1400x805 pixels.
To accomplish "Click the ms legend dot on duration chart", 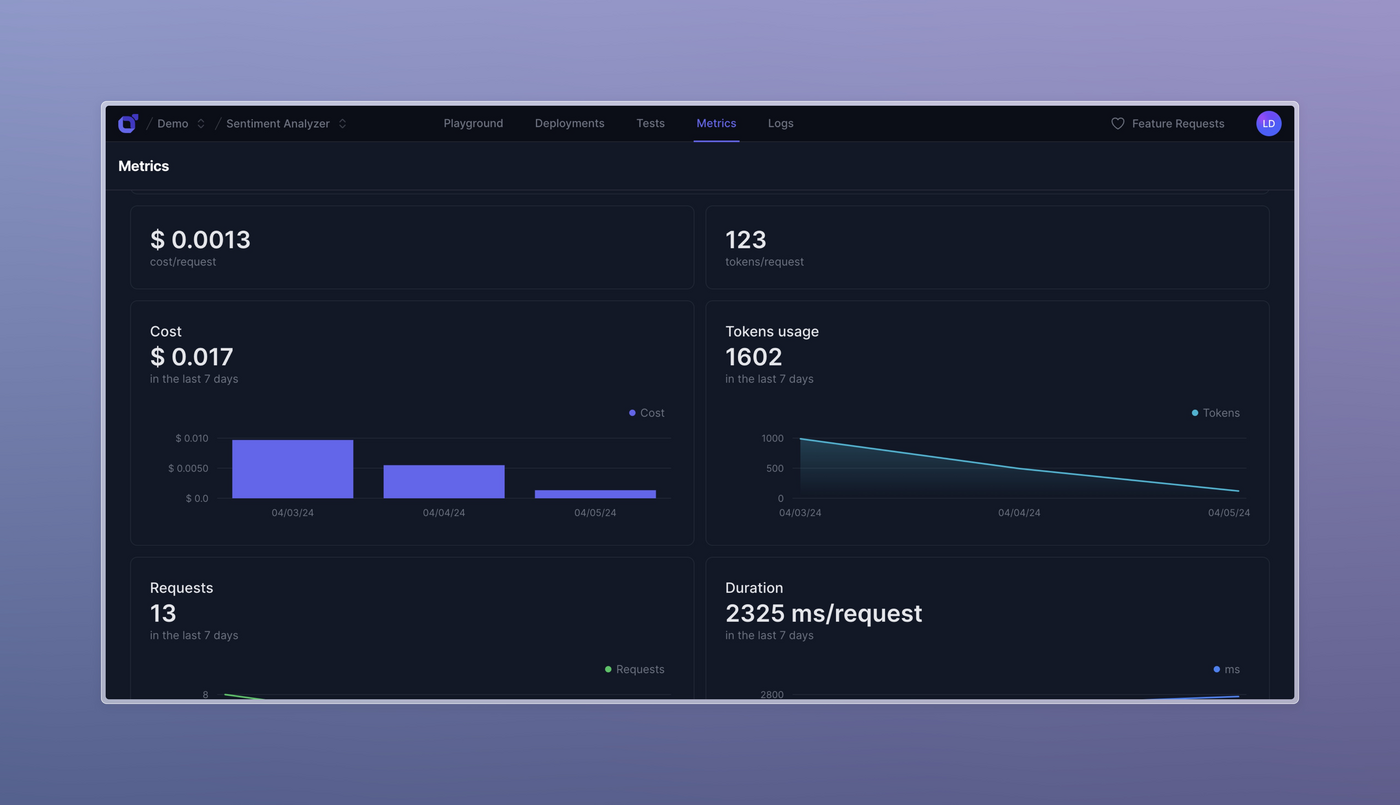I will (x=1216, y=669).
